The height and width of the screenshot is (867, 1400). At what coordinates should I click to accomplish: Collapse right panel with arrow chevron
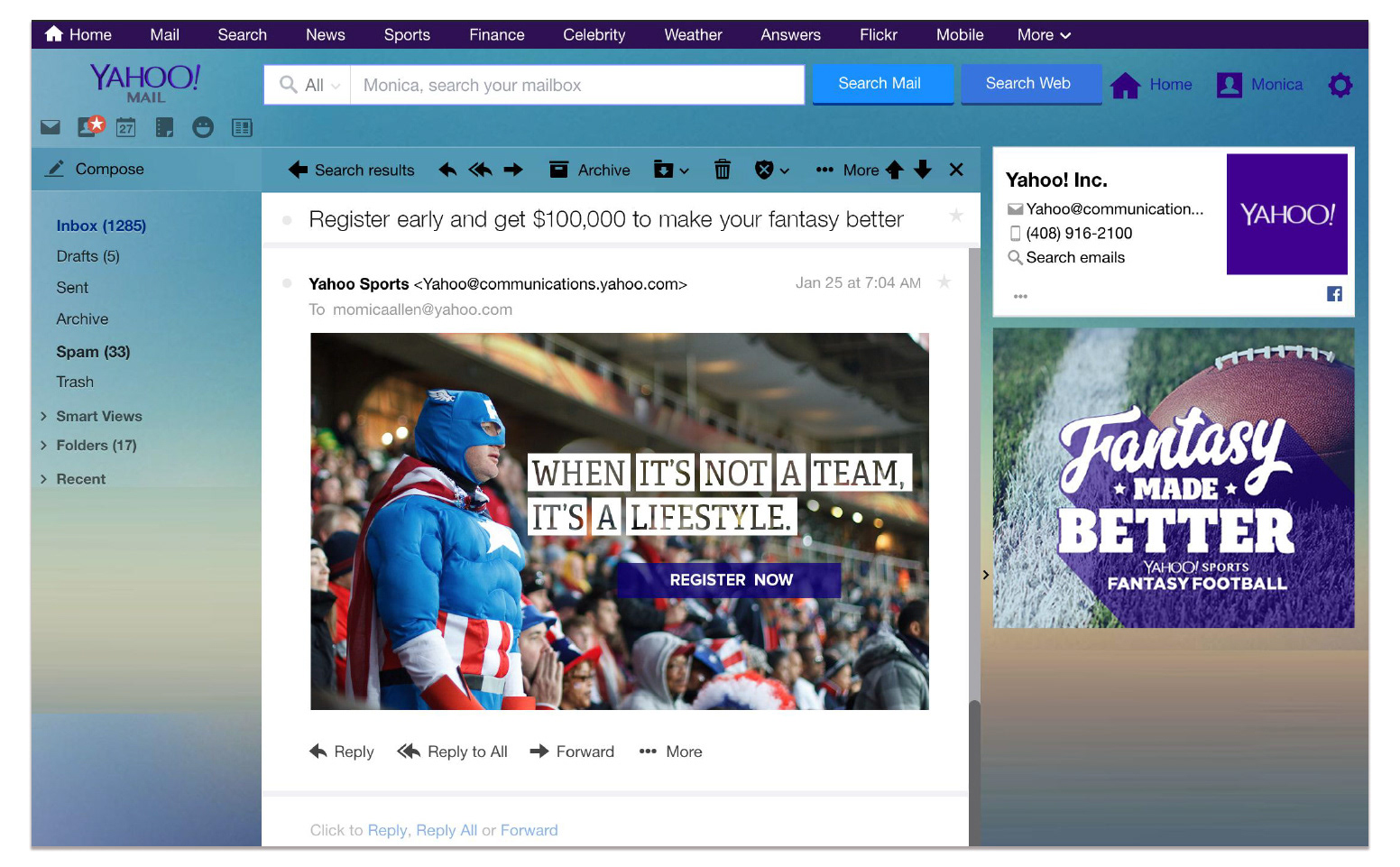(x=985, y=575)
